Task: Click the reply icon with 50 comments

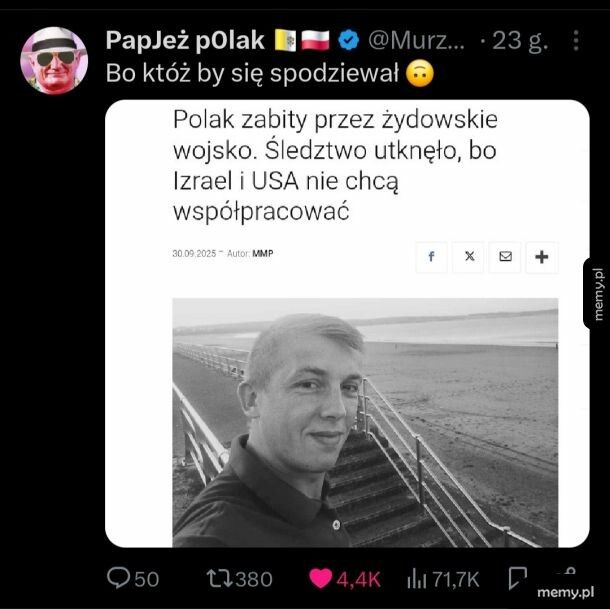Action: (118, 577)
